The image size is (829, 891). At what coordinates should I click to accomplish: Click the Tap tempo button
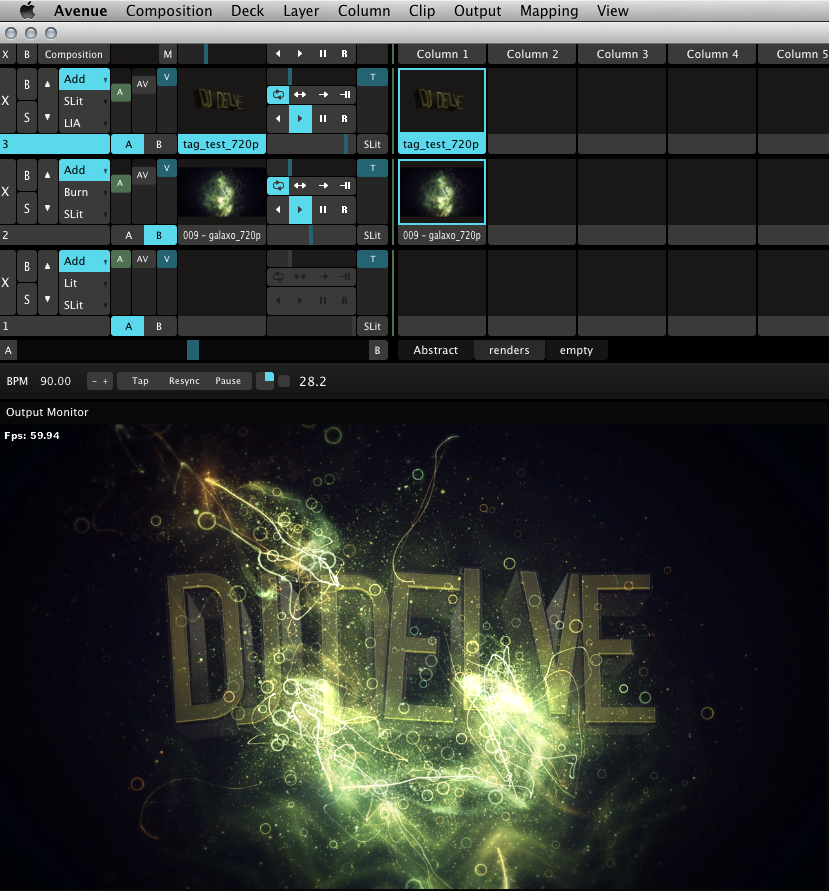click(x=140, y=381)
